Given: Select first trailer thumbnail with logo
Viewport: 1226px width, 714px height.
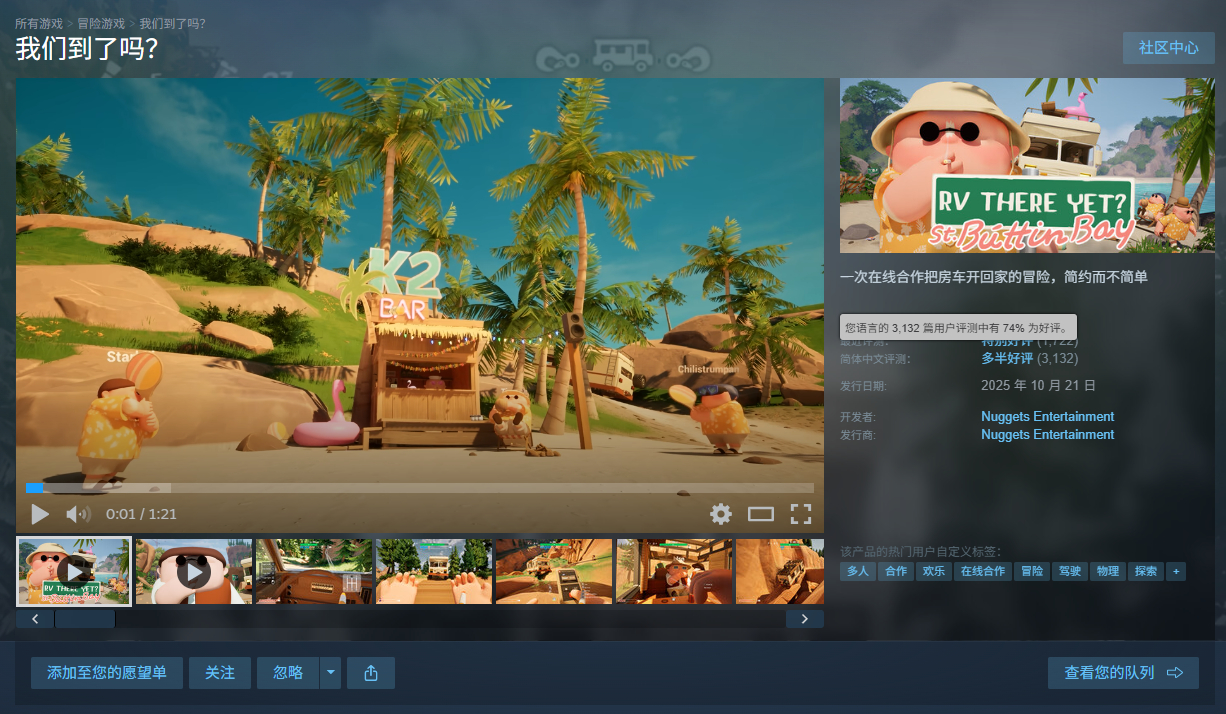Looking at the screenshot, I should pyautogui.click(x=74, y=571).
